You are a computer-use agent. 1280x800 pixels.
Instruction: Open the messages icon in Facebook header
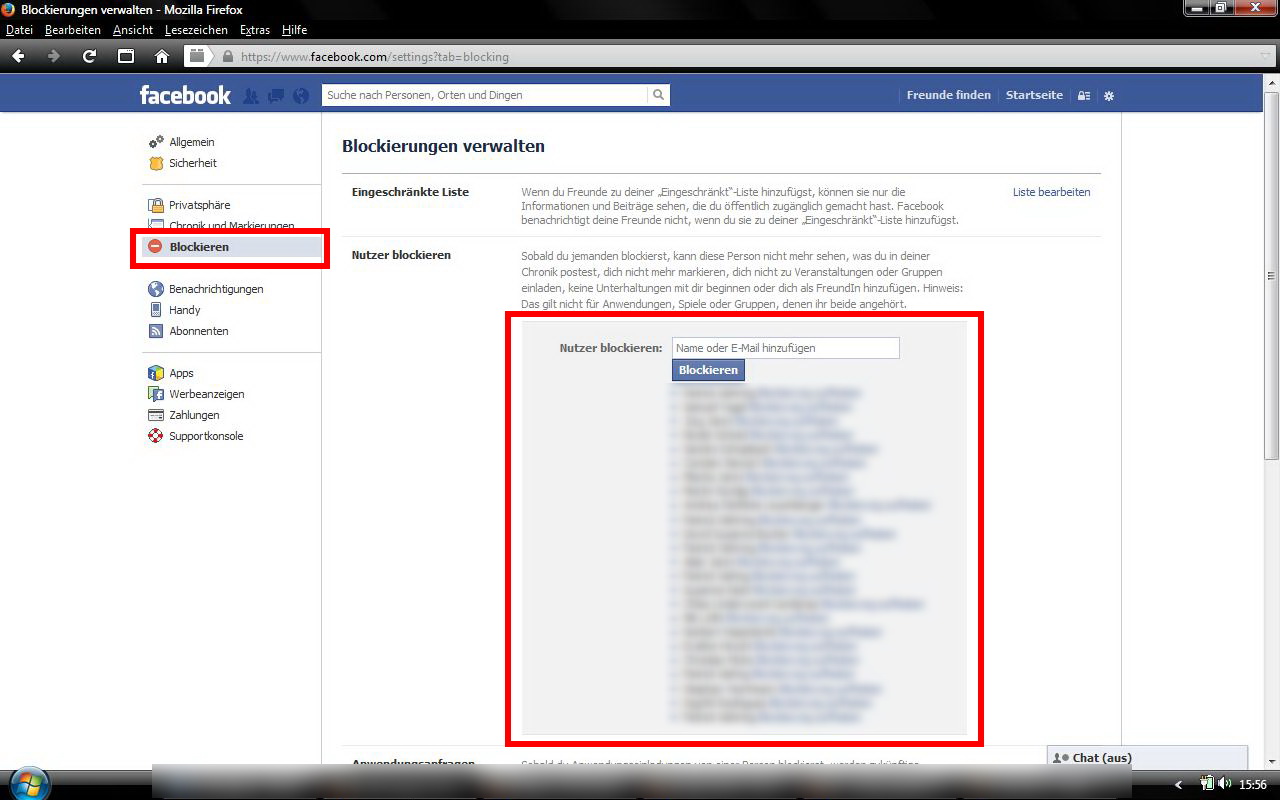point(276,96)
